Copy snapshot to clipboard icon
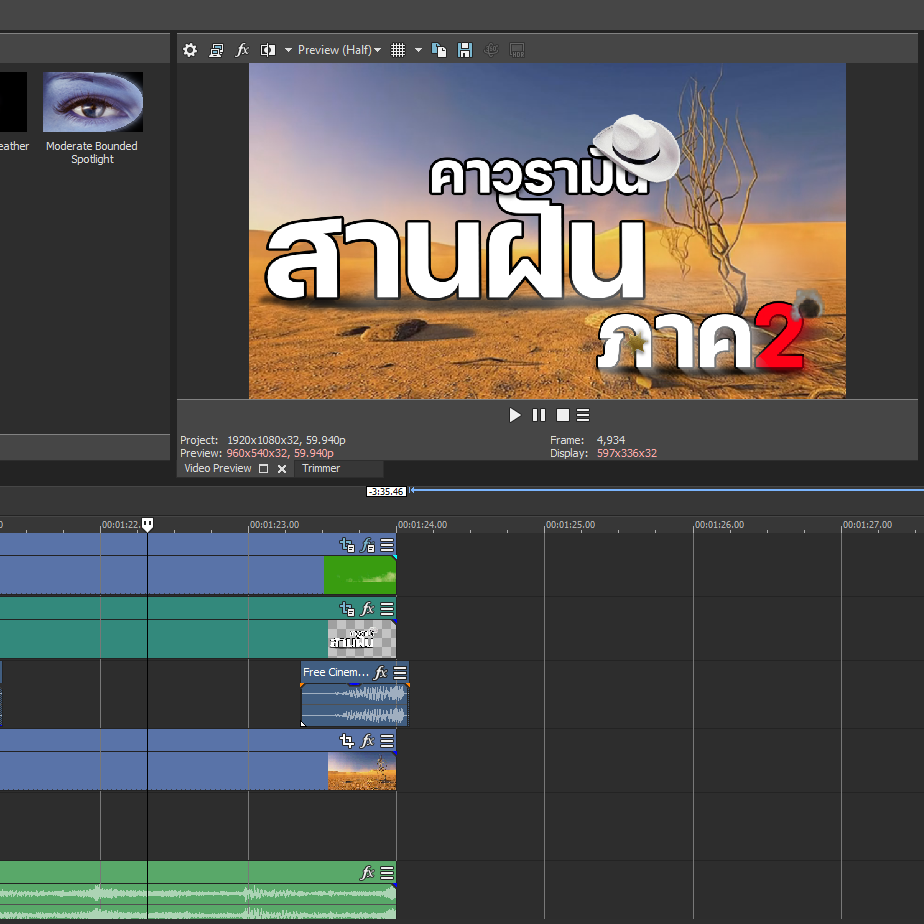 439,50
